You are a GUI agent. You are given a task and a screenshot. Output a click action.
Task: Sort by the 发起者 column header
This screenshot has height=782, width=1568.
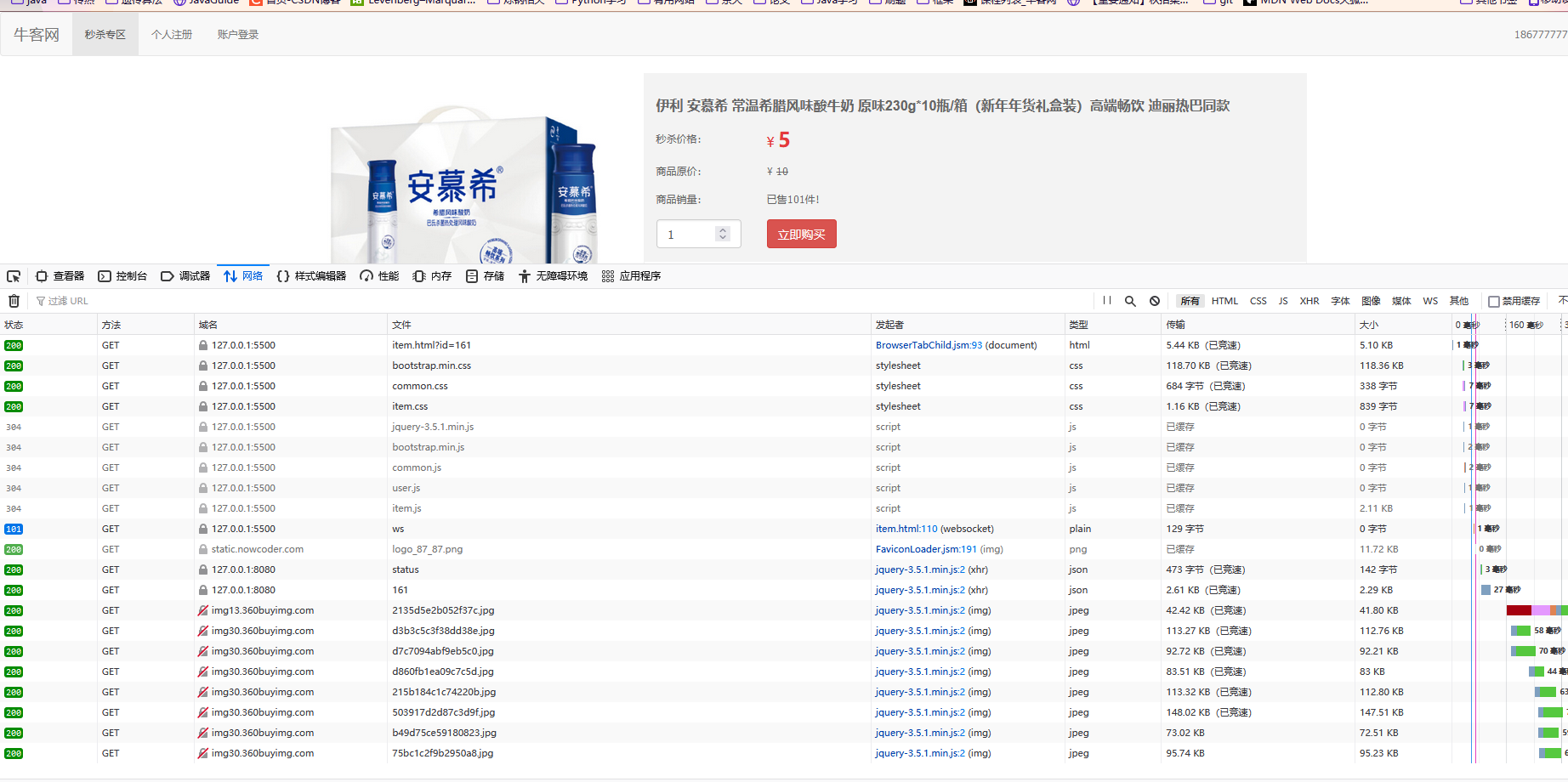click(x=968, y=325)
